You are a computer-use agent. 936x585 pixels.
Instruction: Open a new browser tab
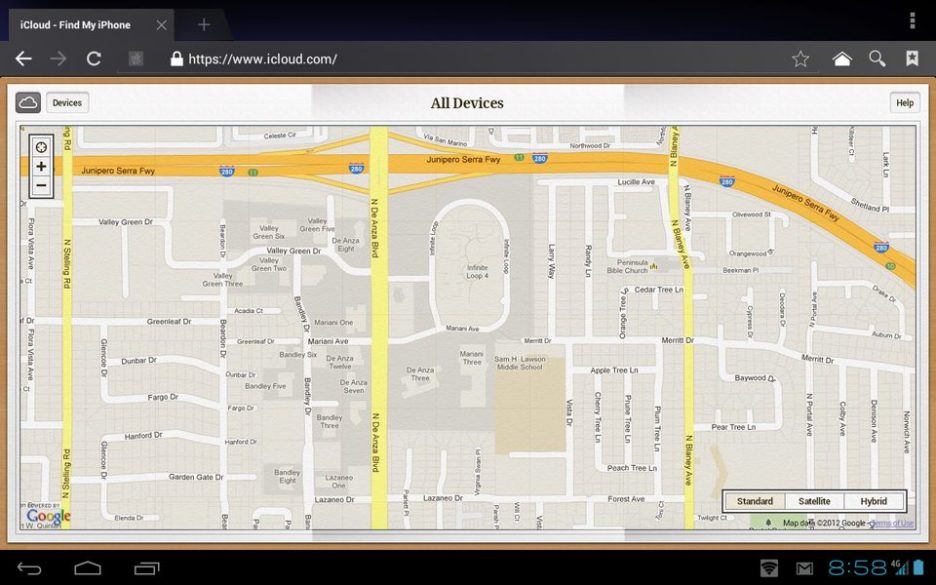click(204, 25)
